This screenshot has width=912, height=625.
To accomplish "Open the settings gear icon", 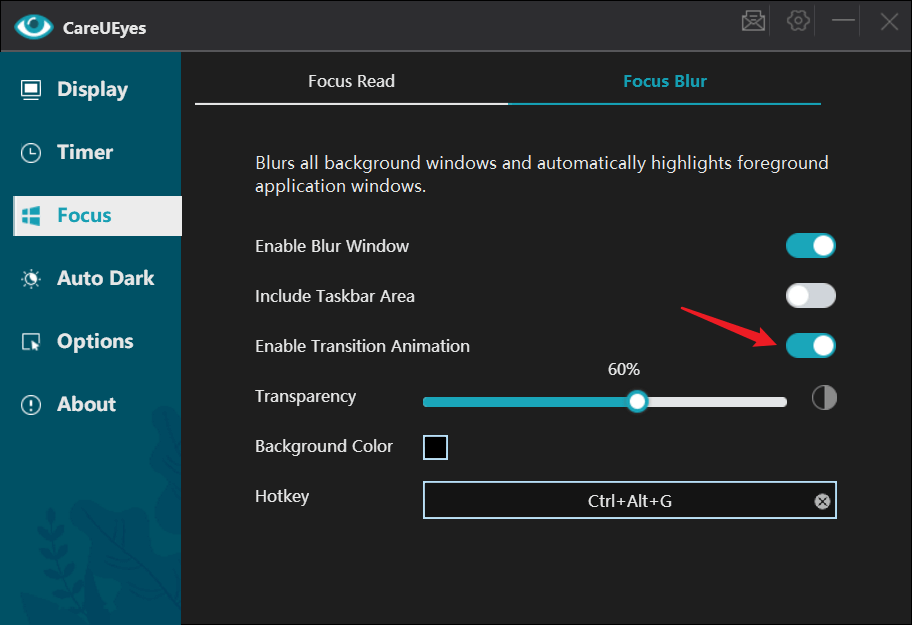I will (x=798, y=21).
